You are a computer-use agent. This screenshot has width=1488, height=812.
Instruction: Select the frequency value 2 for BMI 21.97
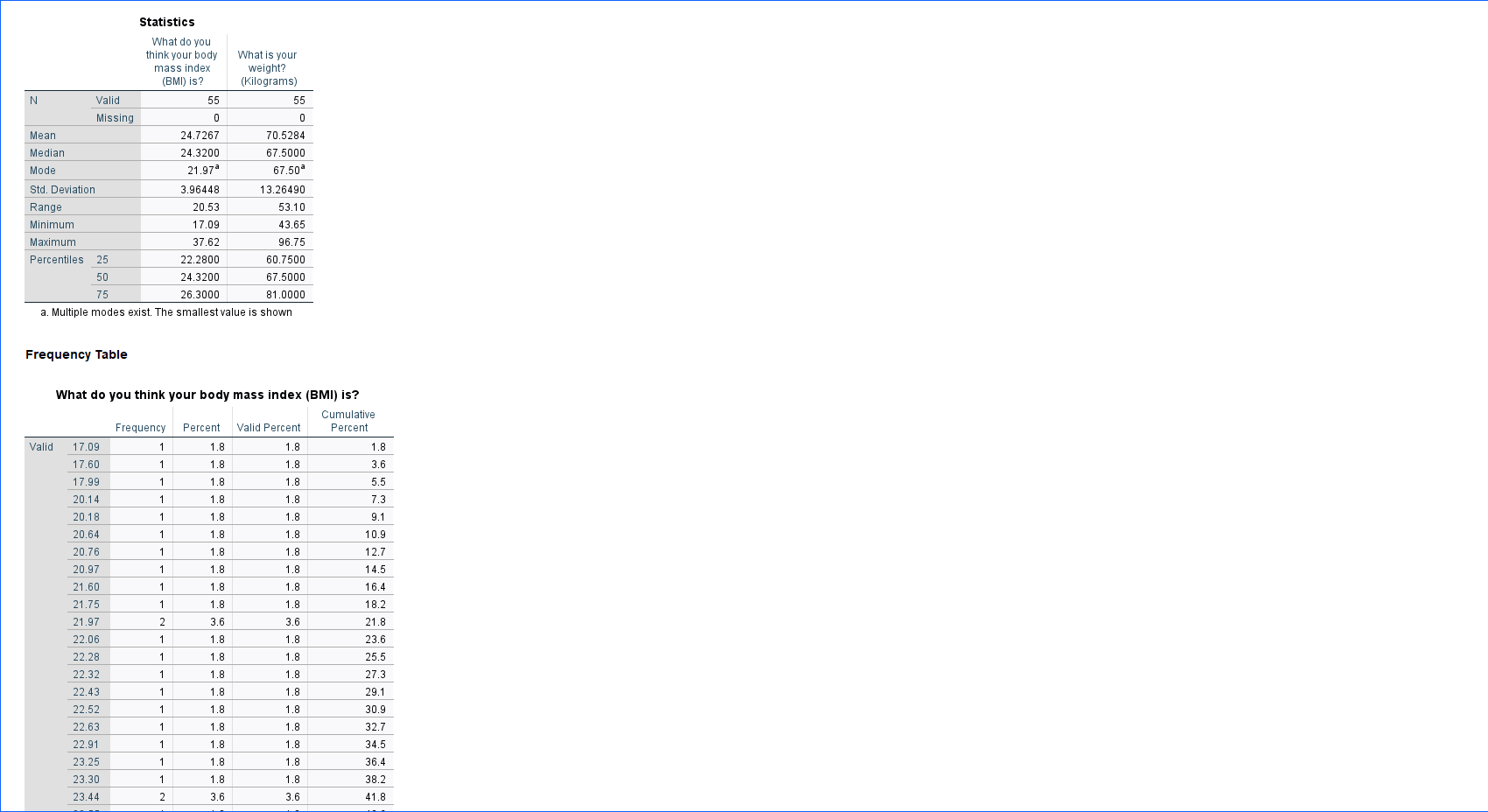click(x=160, y=621)
